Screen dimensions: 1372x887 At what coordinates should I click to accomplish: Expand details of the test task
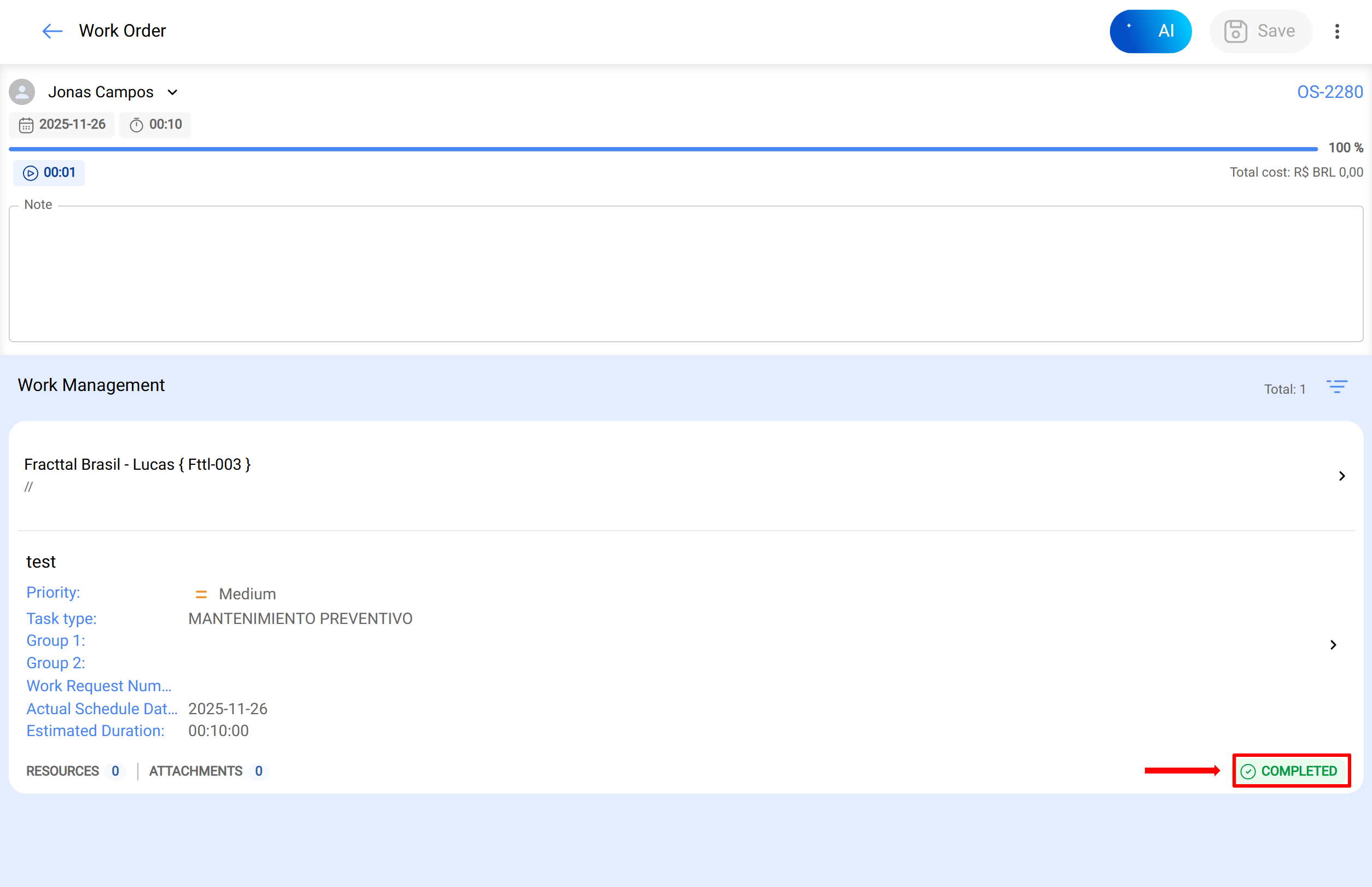click(x=1333, y=645)
